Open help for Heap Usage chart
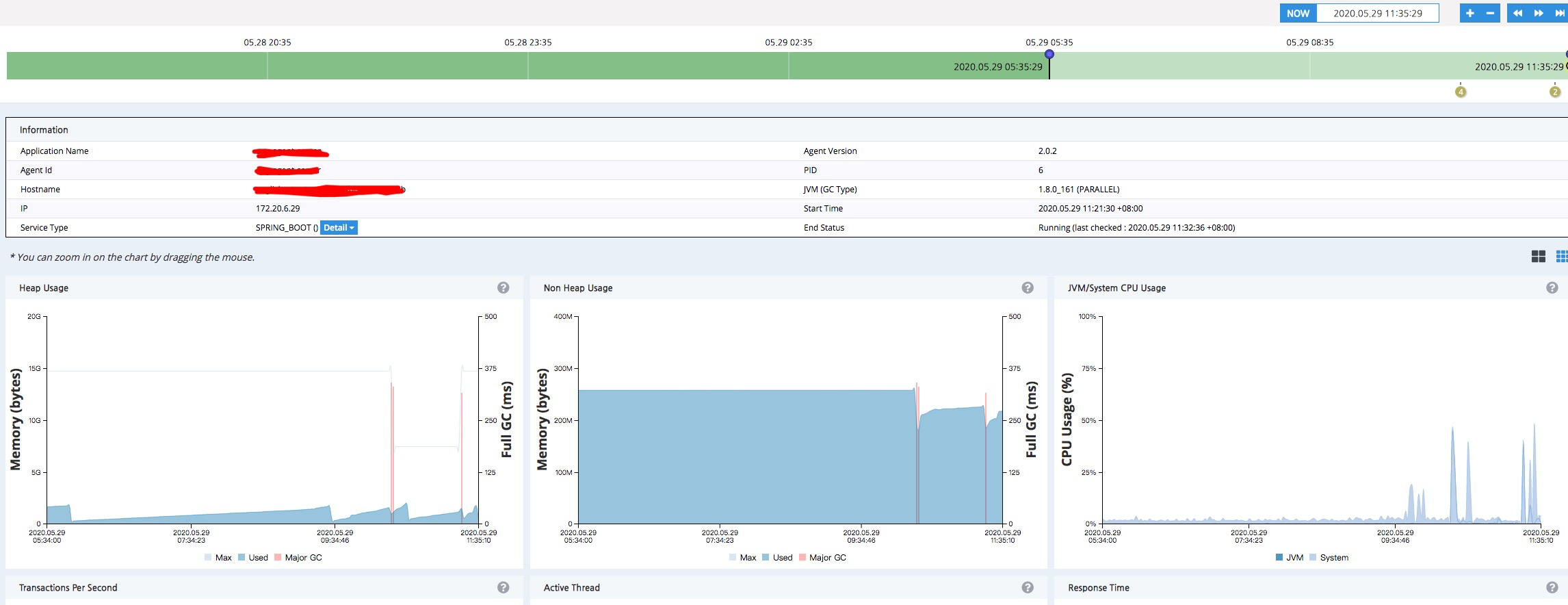This screenshot has width=1568, height=605. (x=504, y=288)
